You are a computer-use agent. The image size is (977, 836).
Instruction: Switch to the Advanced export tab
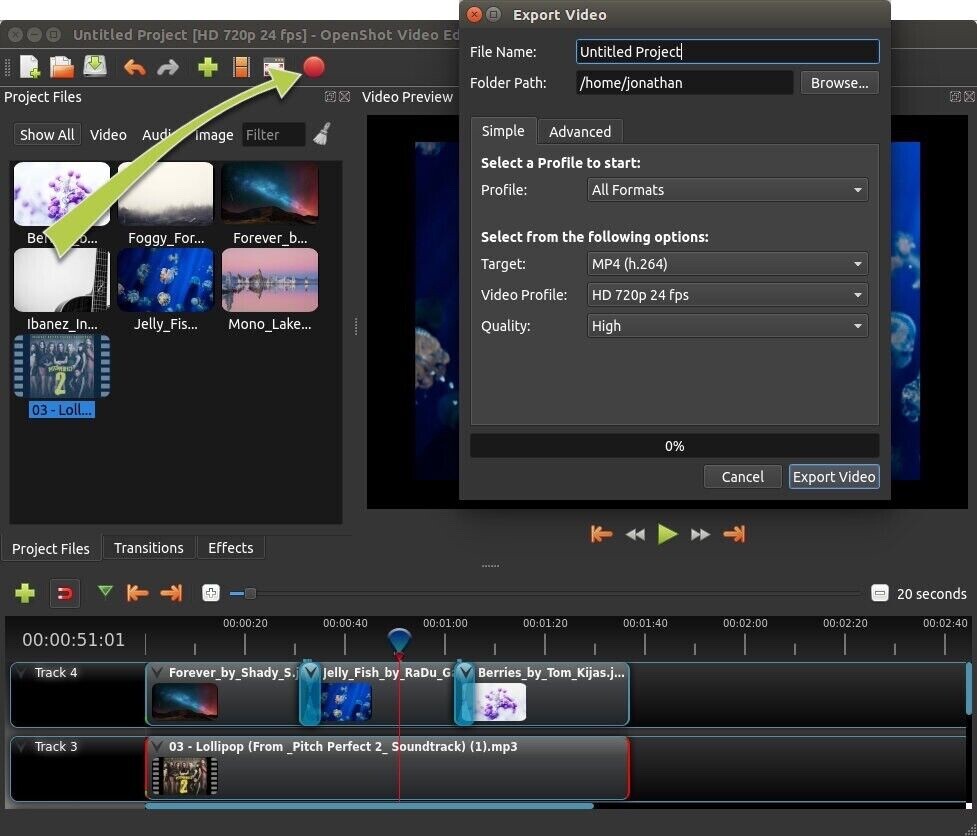click(x=580, y=131)
